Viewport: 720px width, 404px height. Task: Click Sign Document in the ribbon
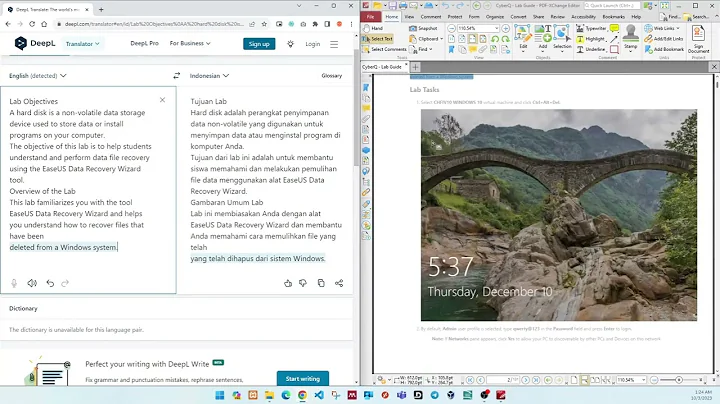point(698,39)
